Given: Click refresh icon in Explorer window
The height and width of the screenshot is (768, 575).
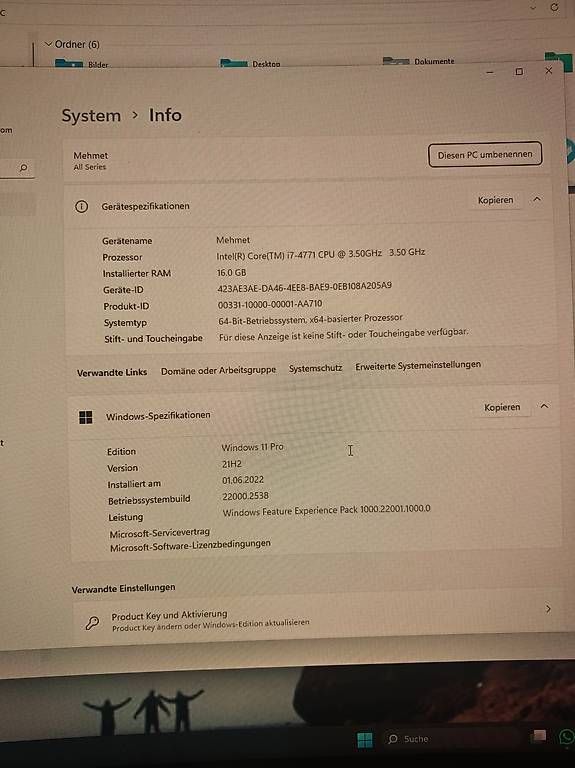Looking at the screenshot, I should 554,7.
